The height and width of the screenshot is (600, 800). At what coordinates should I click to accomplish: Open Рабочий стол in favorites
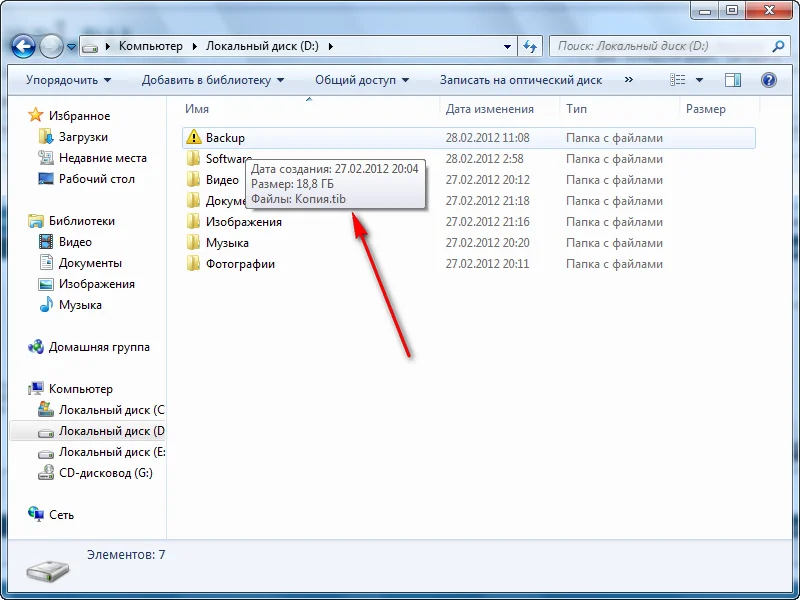tap(96, 179)
